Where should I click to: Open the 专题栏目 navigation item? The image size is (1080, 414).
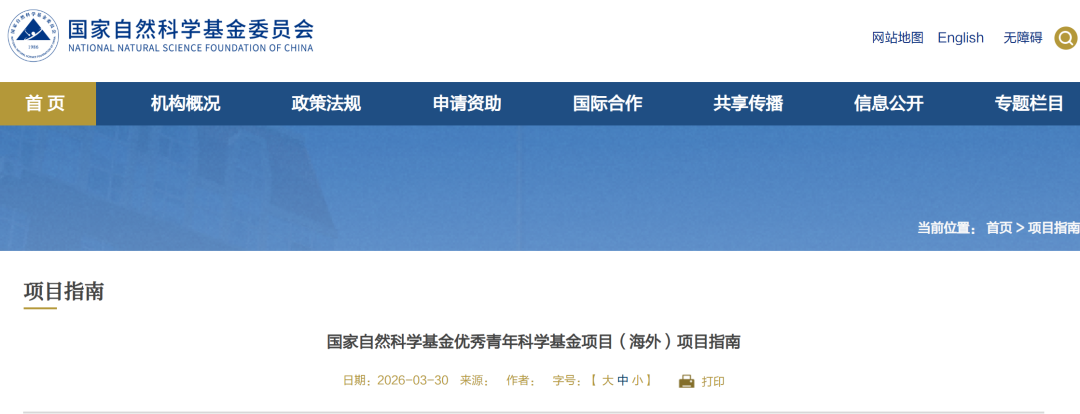pos(1029,104)
